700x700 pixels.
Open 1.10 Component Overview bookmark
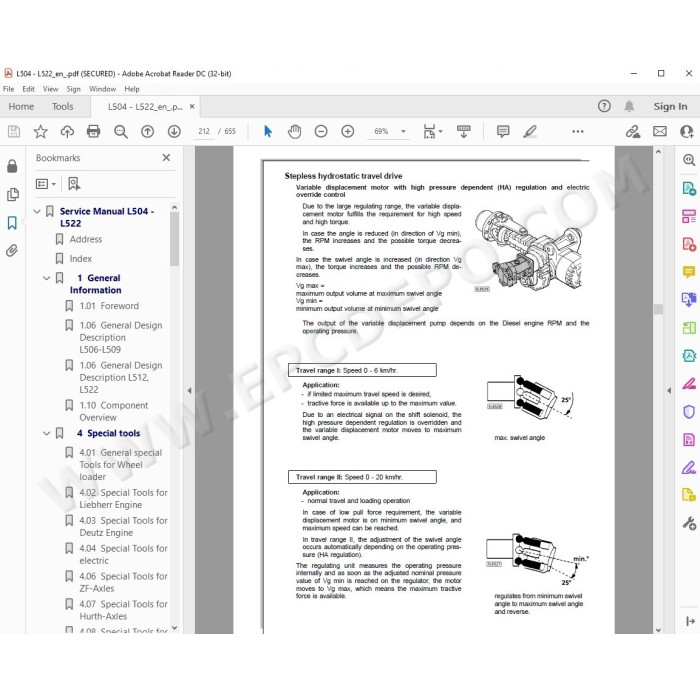tap(113, 411)
